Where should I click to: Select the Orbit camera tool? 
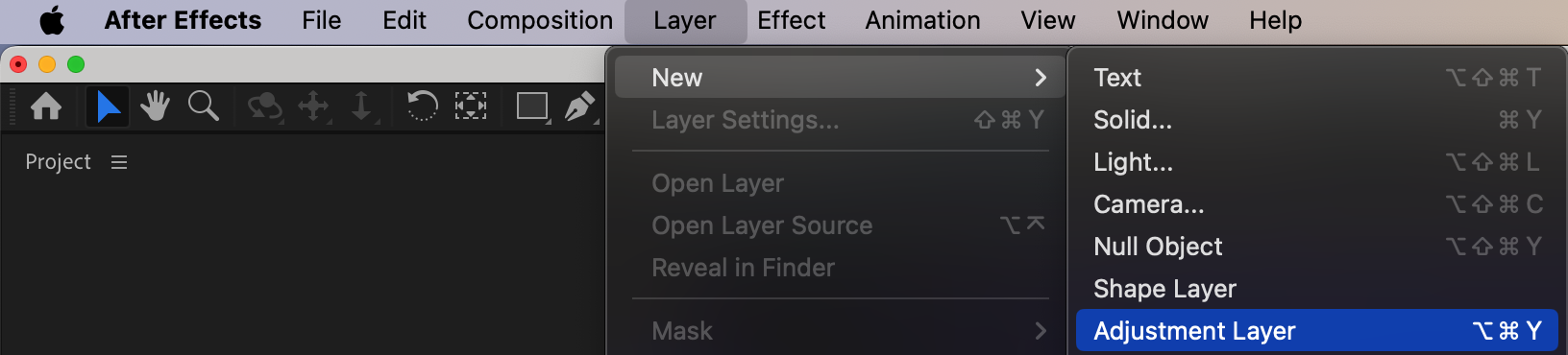pos(264,106)
